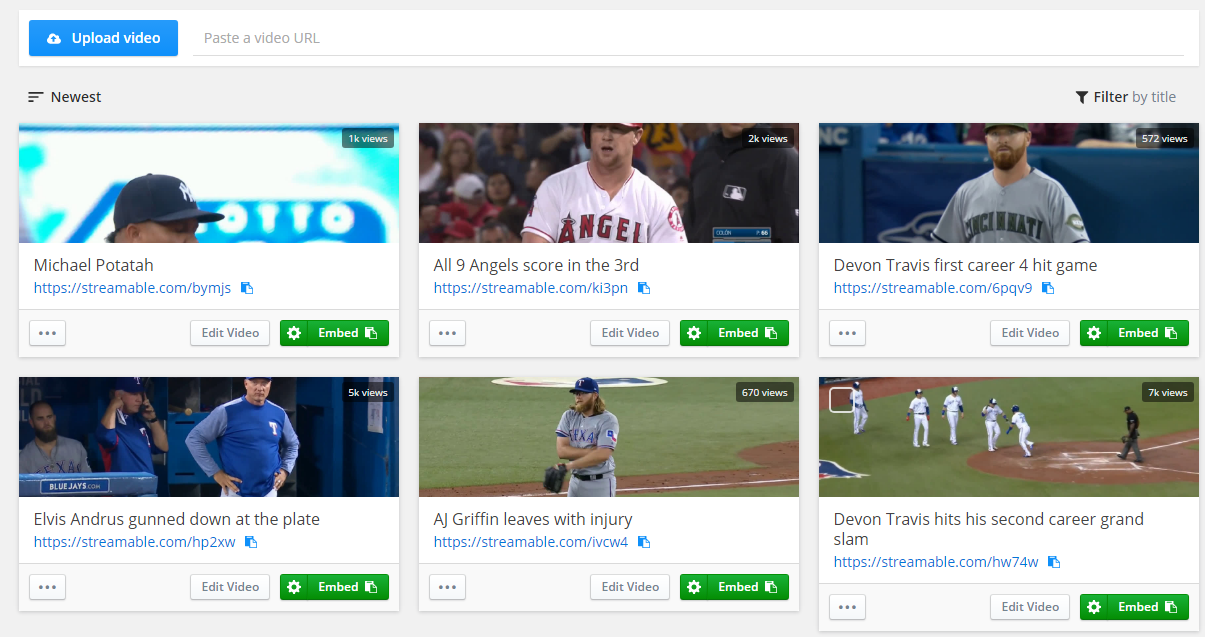Edit Video for Elvis Andrus gunned down
This screenshot has width=1205, height=637.
point(230,587)
